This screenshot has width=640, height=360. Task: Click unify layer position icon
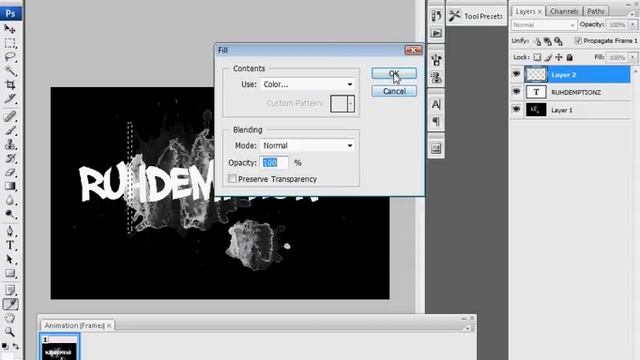click(x=537, y=41)
